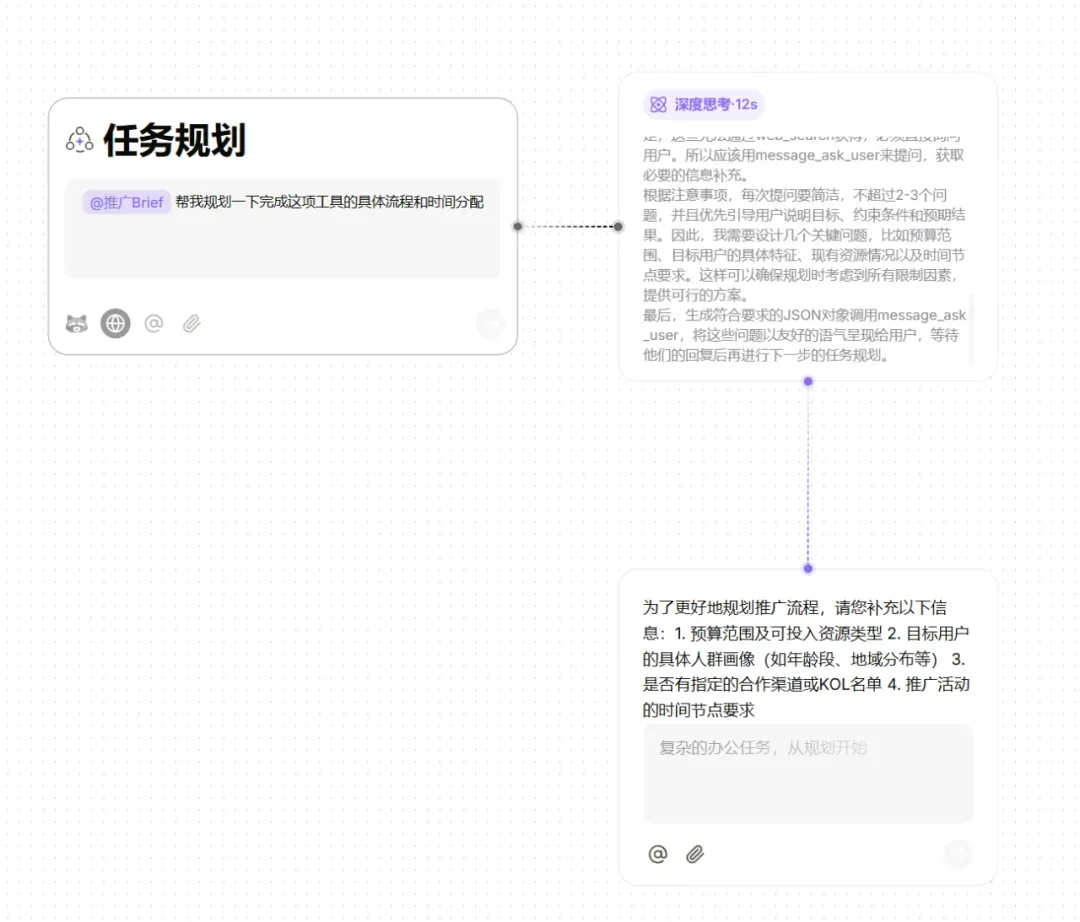Click the raccoon avatar icon in task card
The width and height of the screenshot is (1080, 922).
[x=76, y=323]
